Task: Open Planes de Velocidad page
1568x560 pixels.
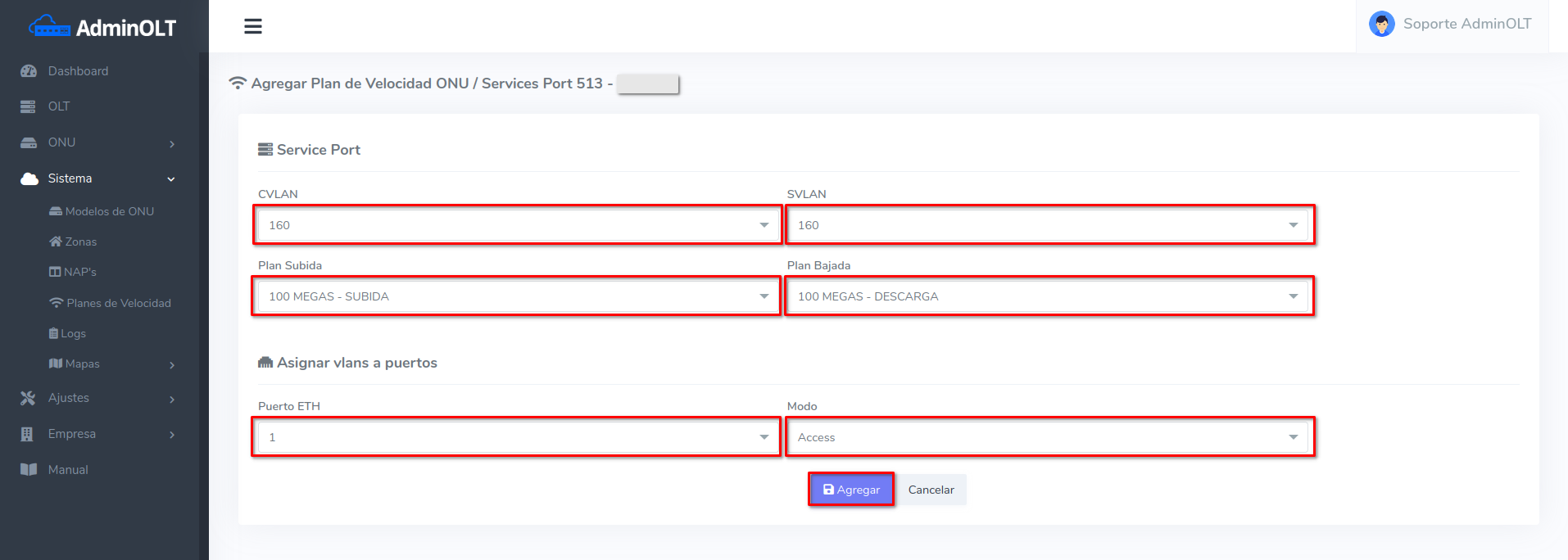Action: pos(118,303)
